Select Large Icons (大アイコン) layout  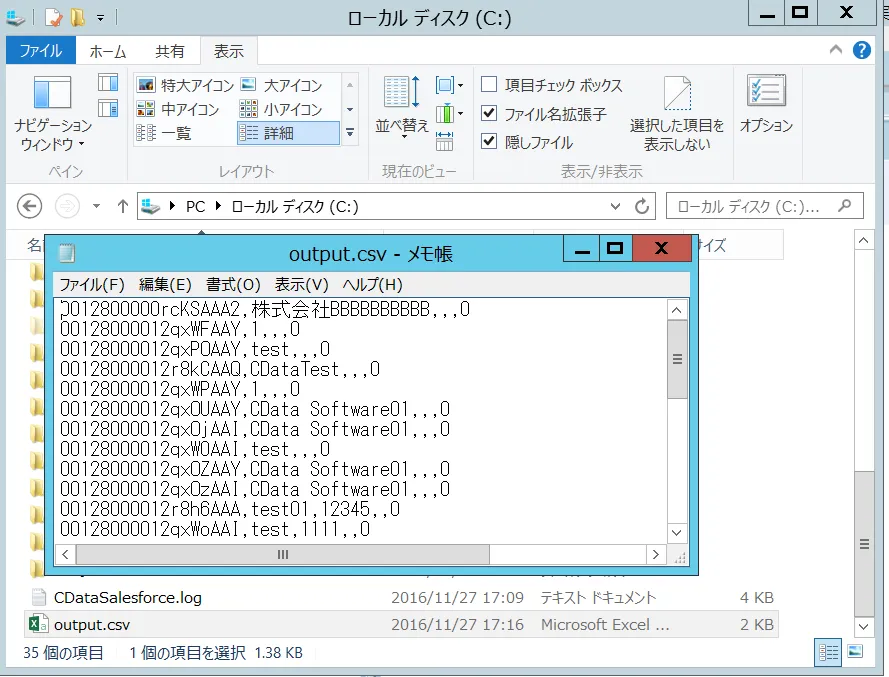click(x=282, y=85)
